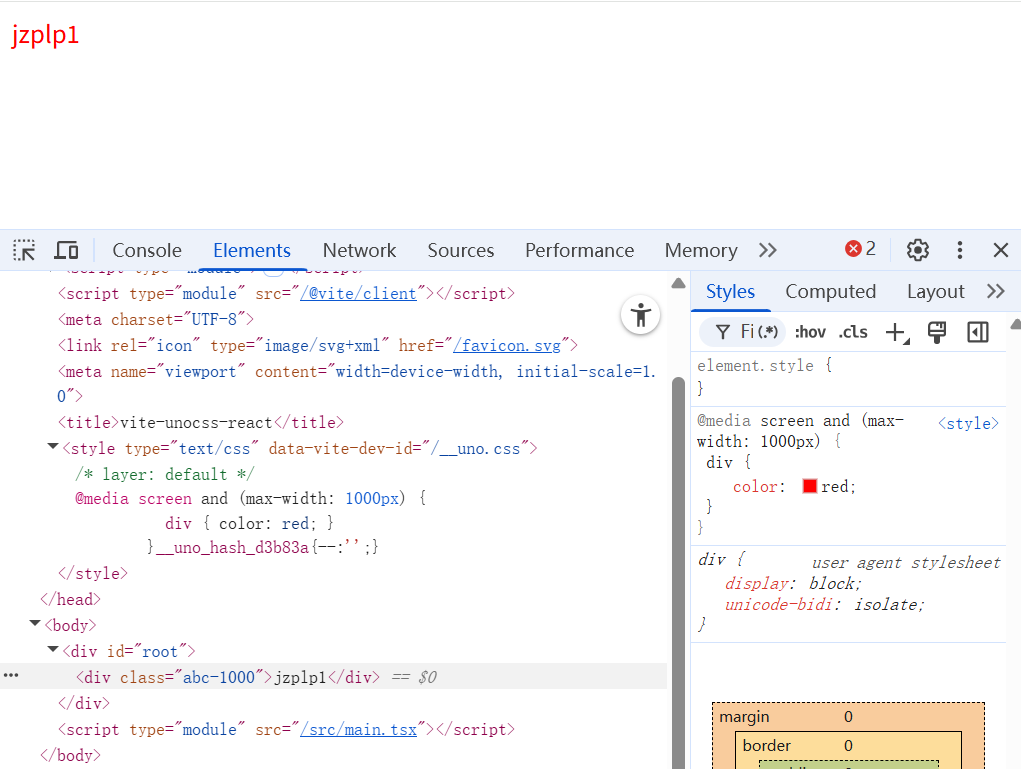
Task: Select the meta charset UTF-8 node
Action: [156, 320]
